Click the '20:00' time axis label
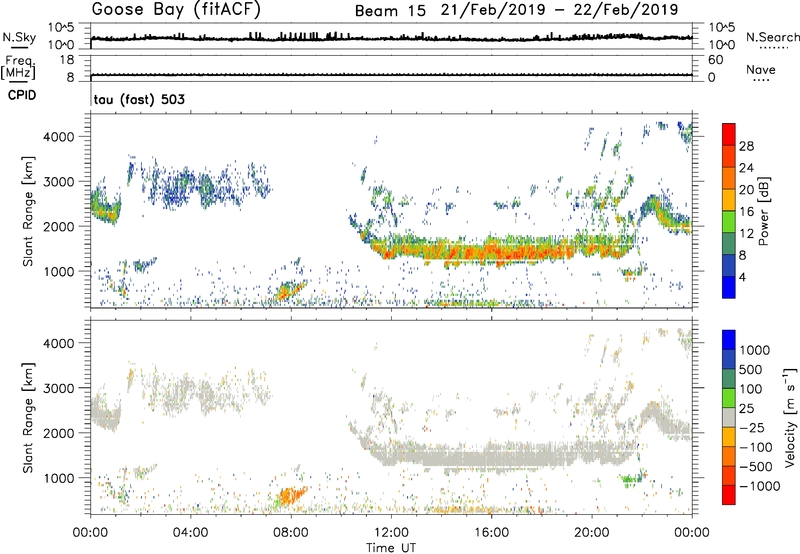This screenshot has width=800, height=554. [592, 533]
